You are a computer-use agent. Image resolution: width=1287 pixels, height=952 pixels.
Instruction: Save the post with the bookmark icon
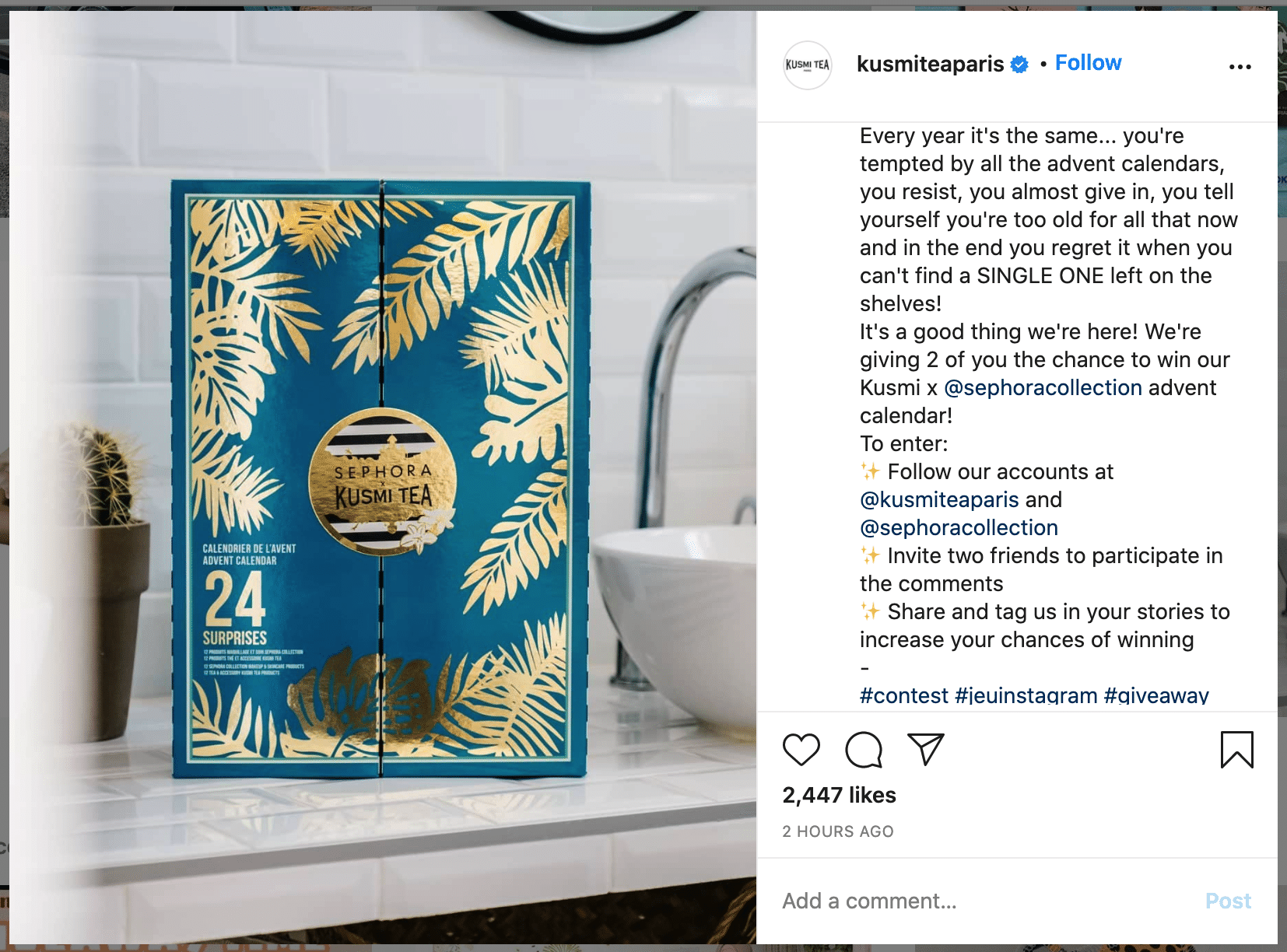tap(1236, 750)
